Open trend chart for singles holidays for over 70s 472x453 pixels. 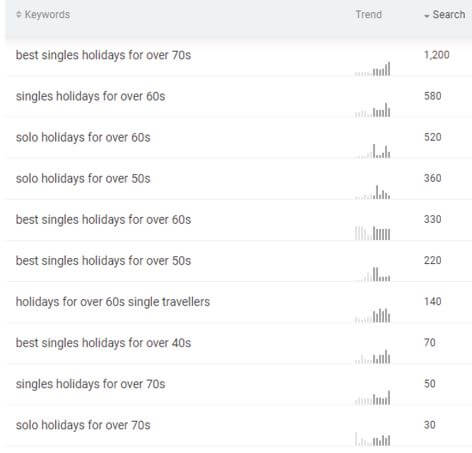(372, 398)
